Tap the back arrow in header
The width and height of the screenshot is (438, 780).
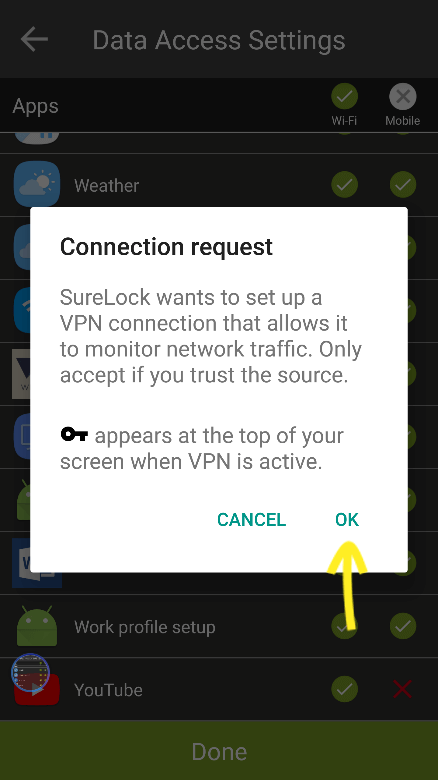(34, 39)
